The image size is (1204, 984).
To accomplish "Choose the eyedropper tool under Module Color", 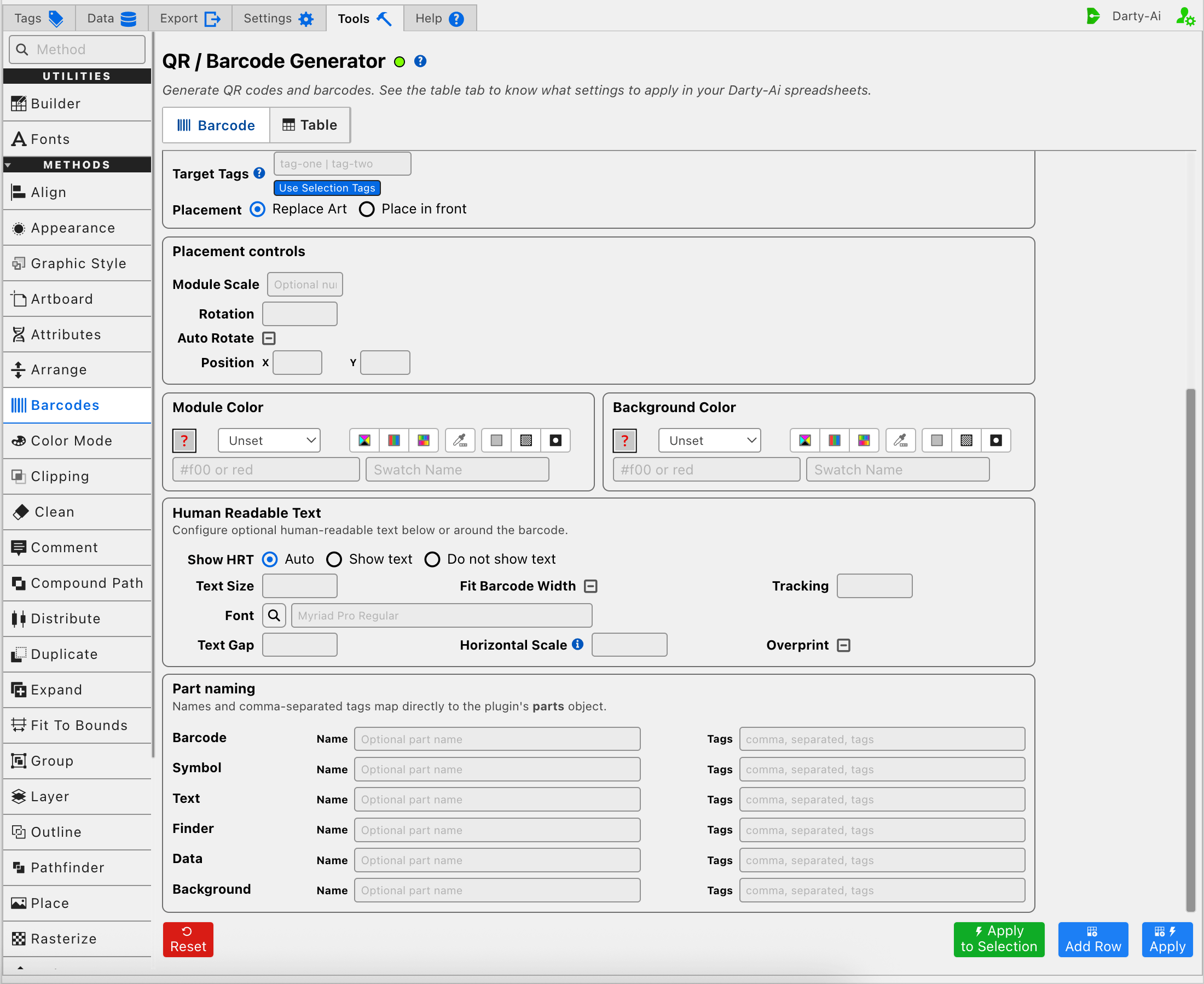I will click(460, 441).
